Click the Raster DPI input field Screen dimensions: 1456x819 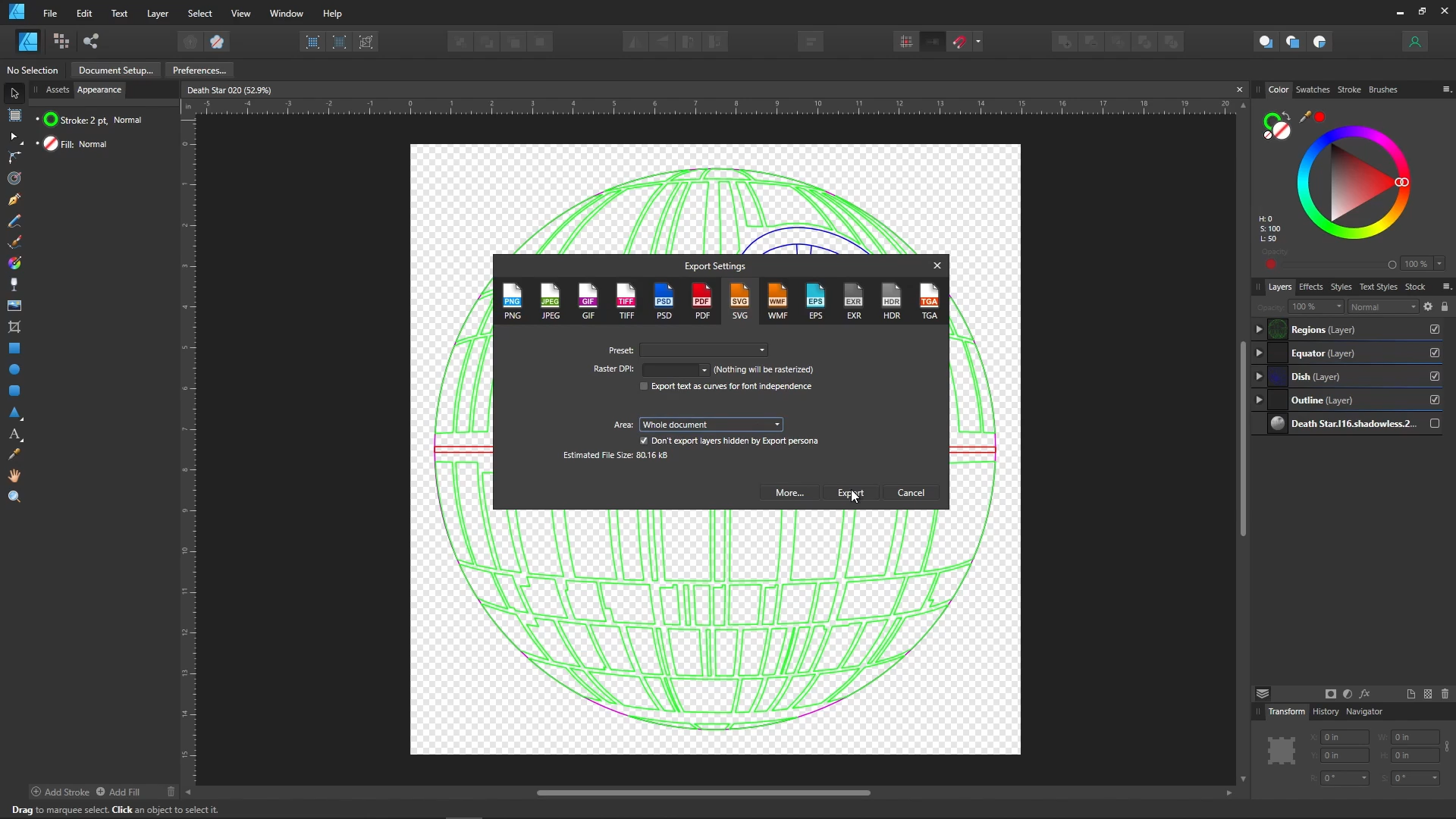(669, 369)
